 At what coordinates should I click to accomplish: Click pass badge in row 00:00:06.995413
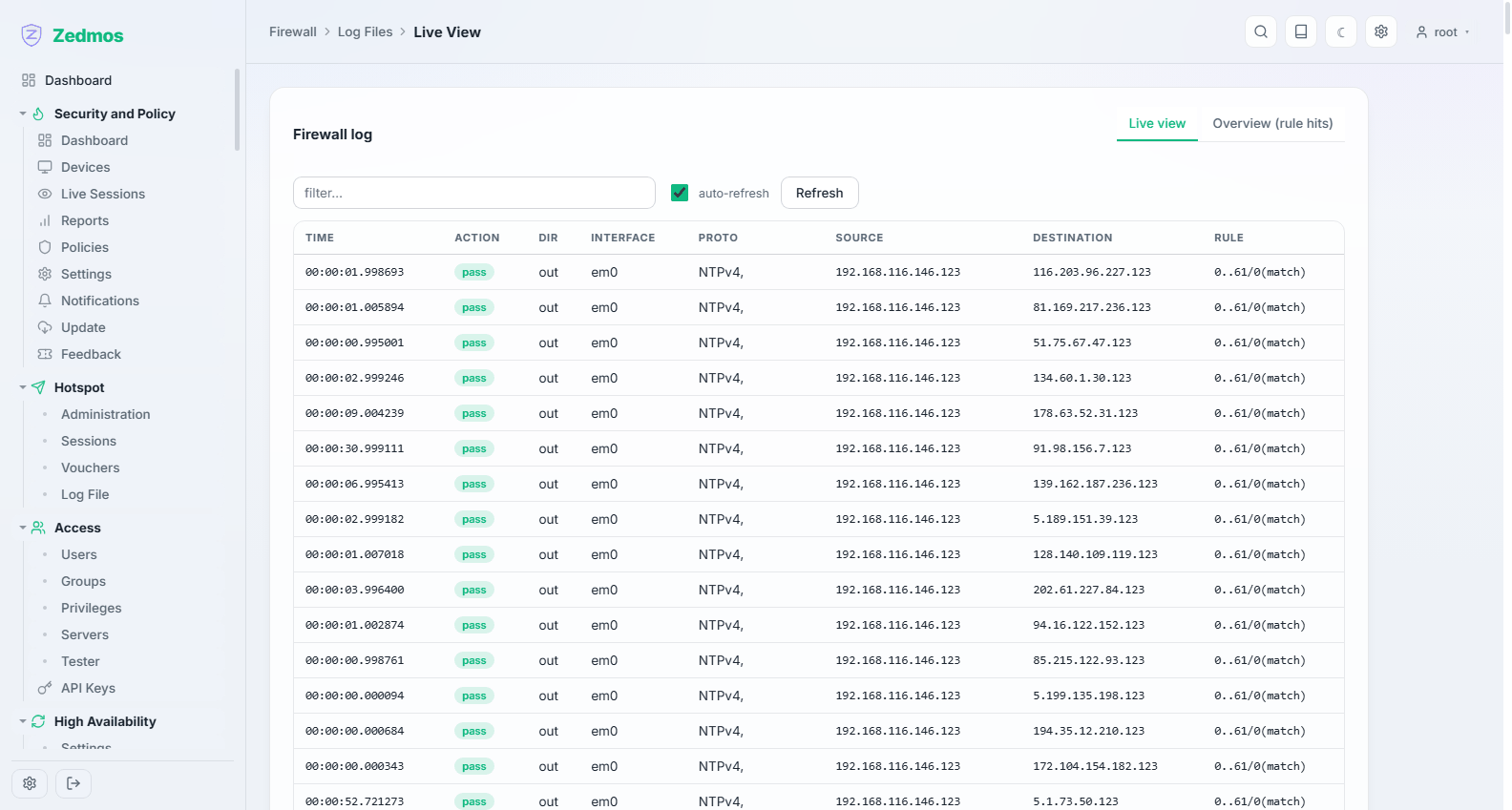coord(474,484)
